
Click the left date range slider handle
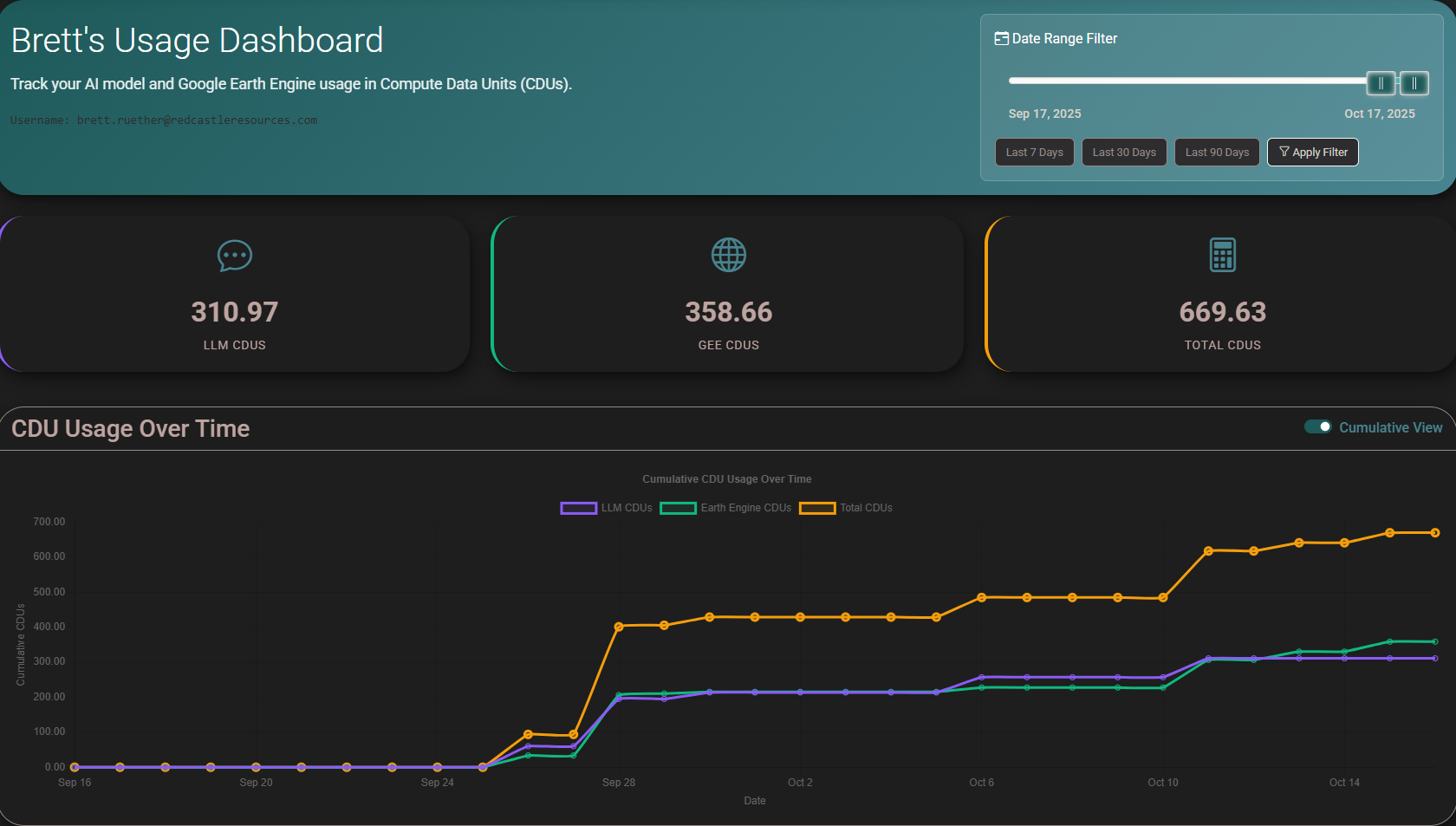[x=1381, y=83]
